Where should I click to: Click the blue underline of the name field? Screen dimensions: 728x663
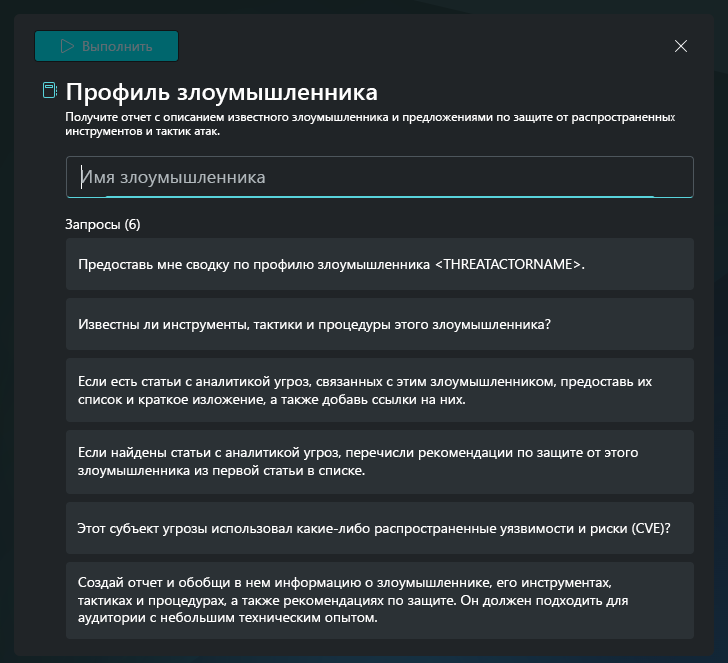point(380,197)
